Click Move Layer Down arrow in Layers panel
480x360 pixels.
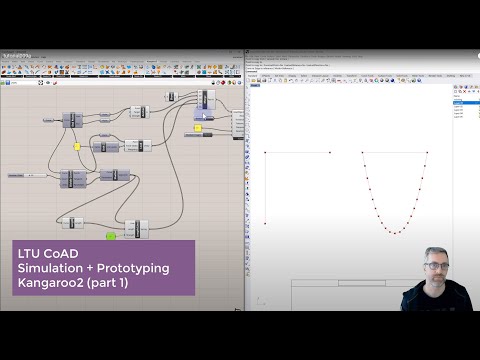[474, 91]
